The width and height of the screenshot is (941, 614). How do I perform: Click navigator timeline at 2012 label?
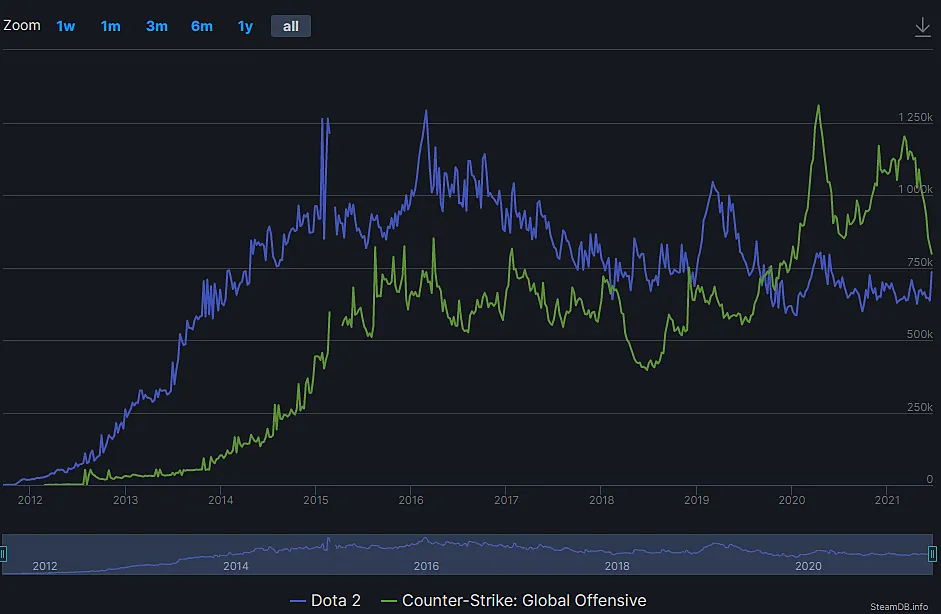(x=45, y=566)
